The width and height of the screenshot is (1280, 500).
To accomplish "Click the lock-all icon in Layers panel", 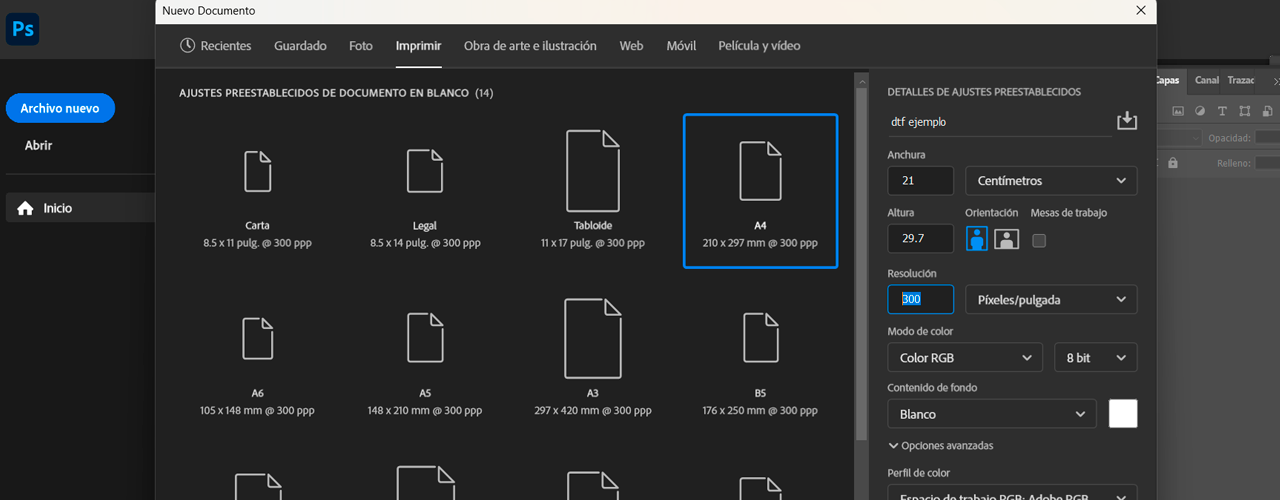I will pos(1172,163).
